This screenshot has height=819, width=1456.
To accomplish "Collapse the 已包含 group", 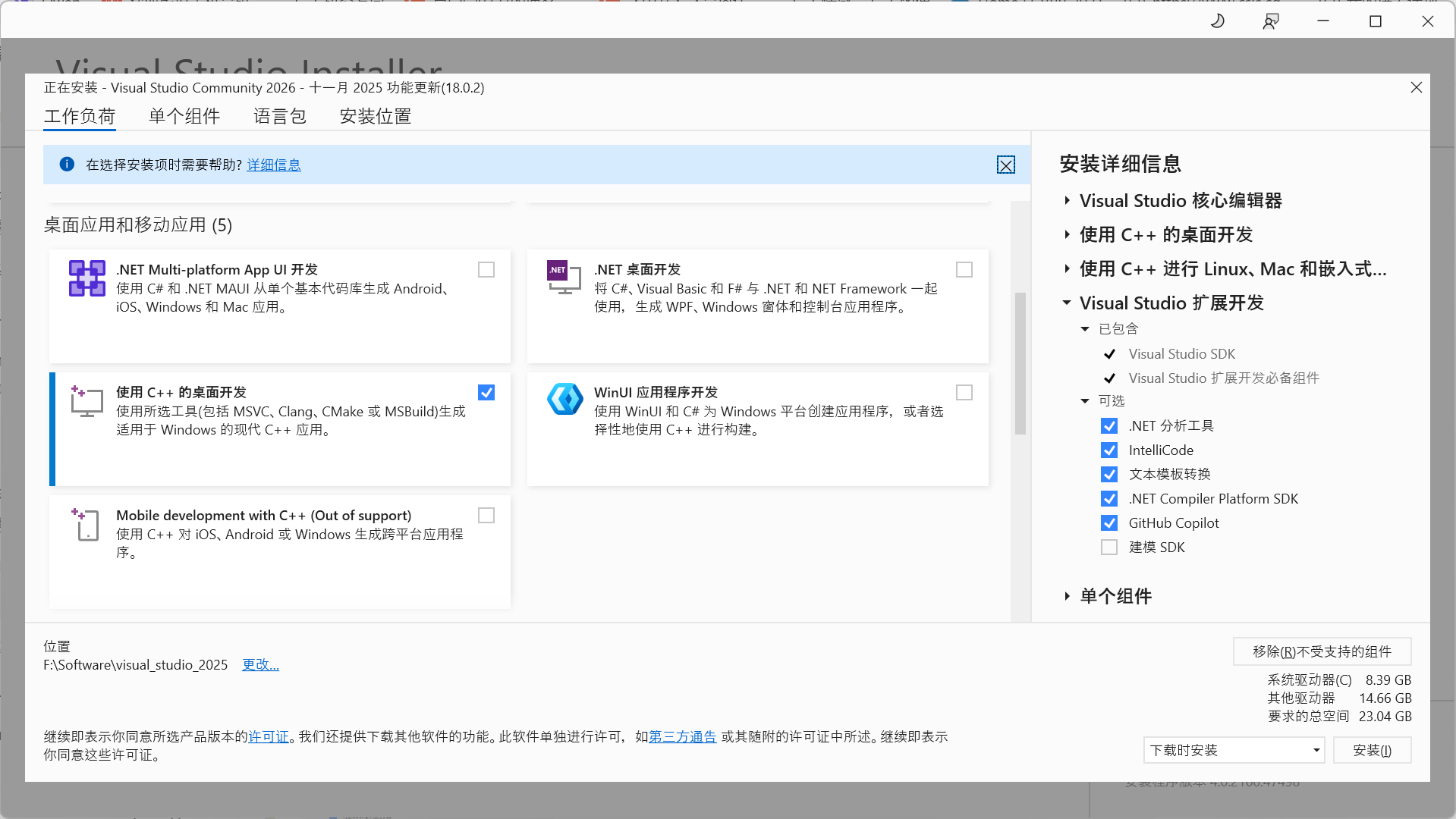I will (x=1085, y=329).
